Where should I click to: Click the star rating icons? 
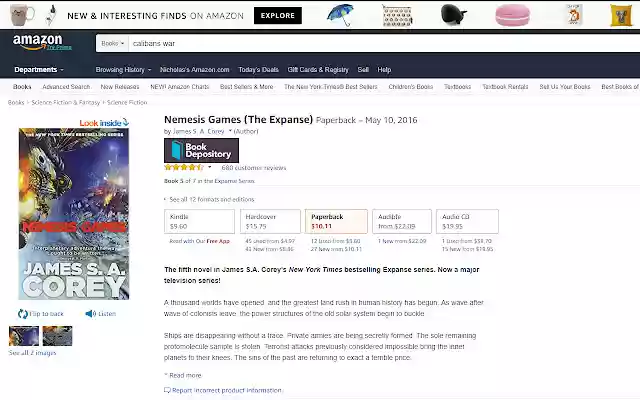[184, 167]
